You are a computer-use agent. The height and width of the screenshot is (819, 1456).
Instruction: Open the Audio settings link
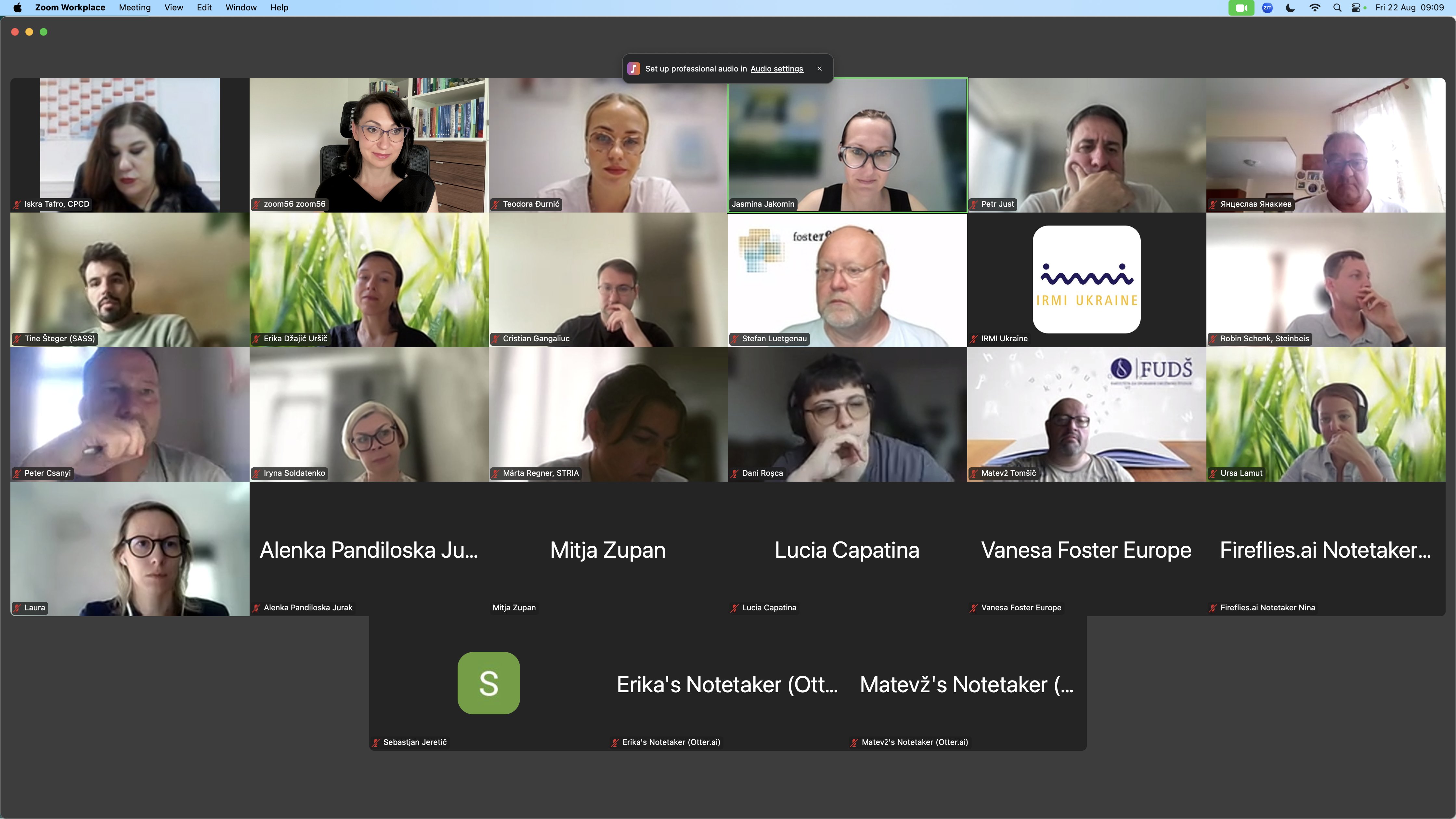click(x=777, y=68)
